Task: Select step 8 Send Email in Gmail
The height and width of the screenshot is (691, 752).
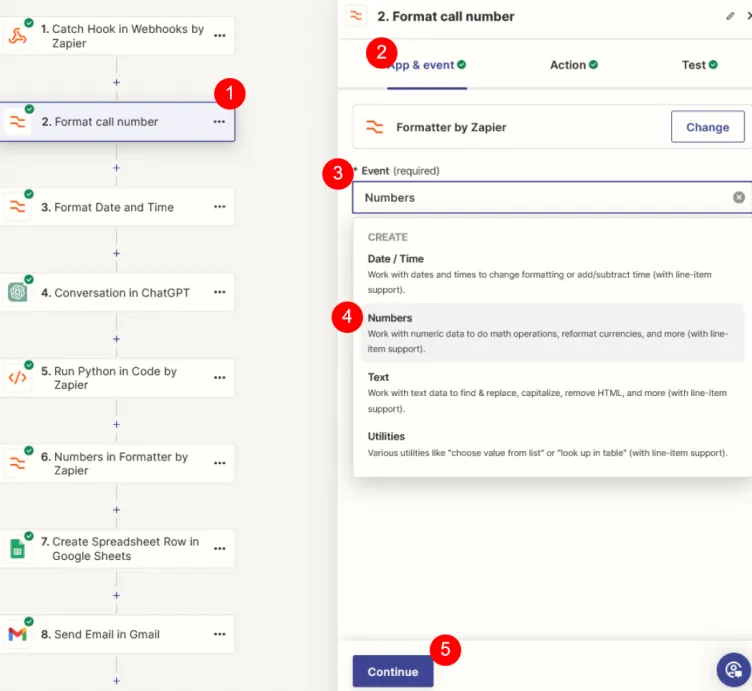Action: (117, 634)
